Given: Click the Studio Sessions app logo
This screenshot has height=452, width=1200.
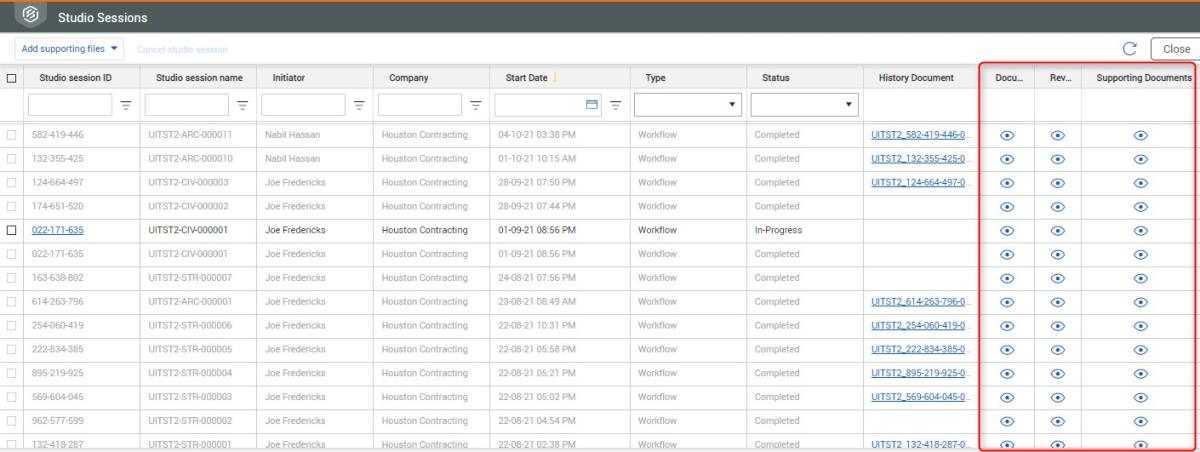Looking at the screenshot, I should pyautogui.click(x=30, y=17).
